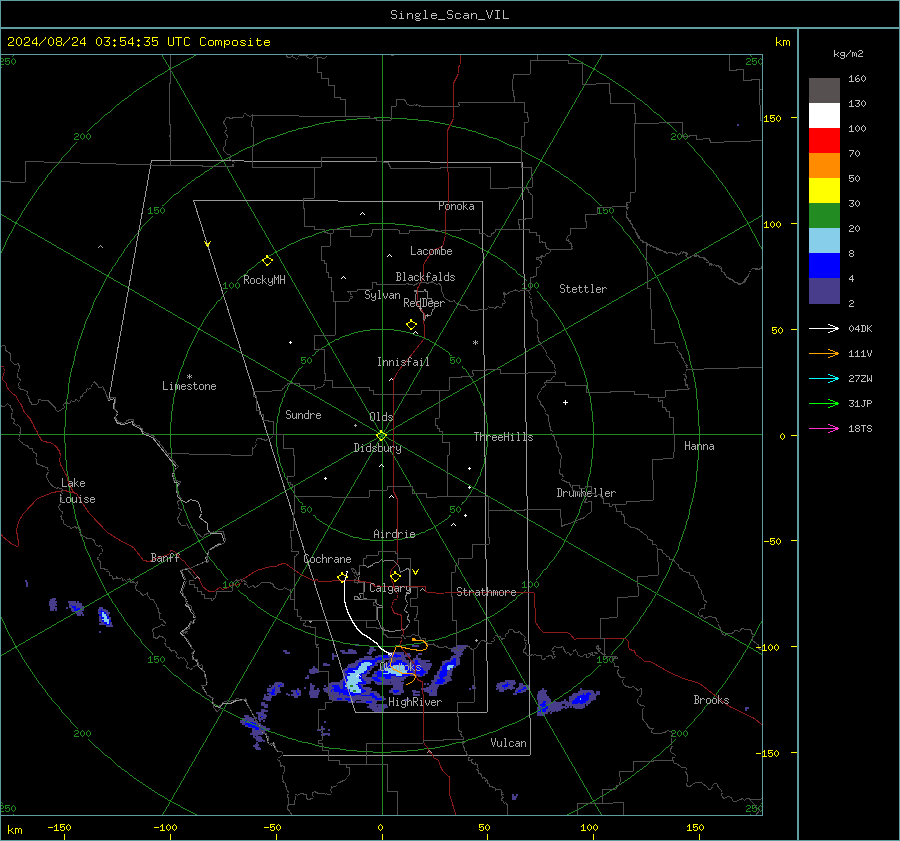Click the Innisfail town label
Viewport: 900px width, 841px height.
pyautogui.click(x=403, y=362)
